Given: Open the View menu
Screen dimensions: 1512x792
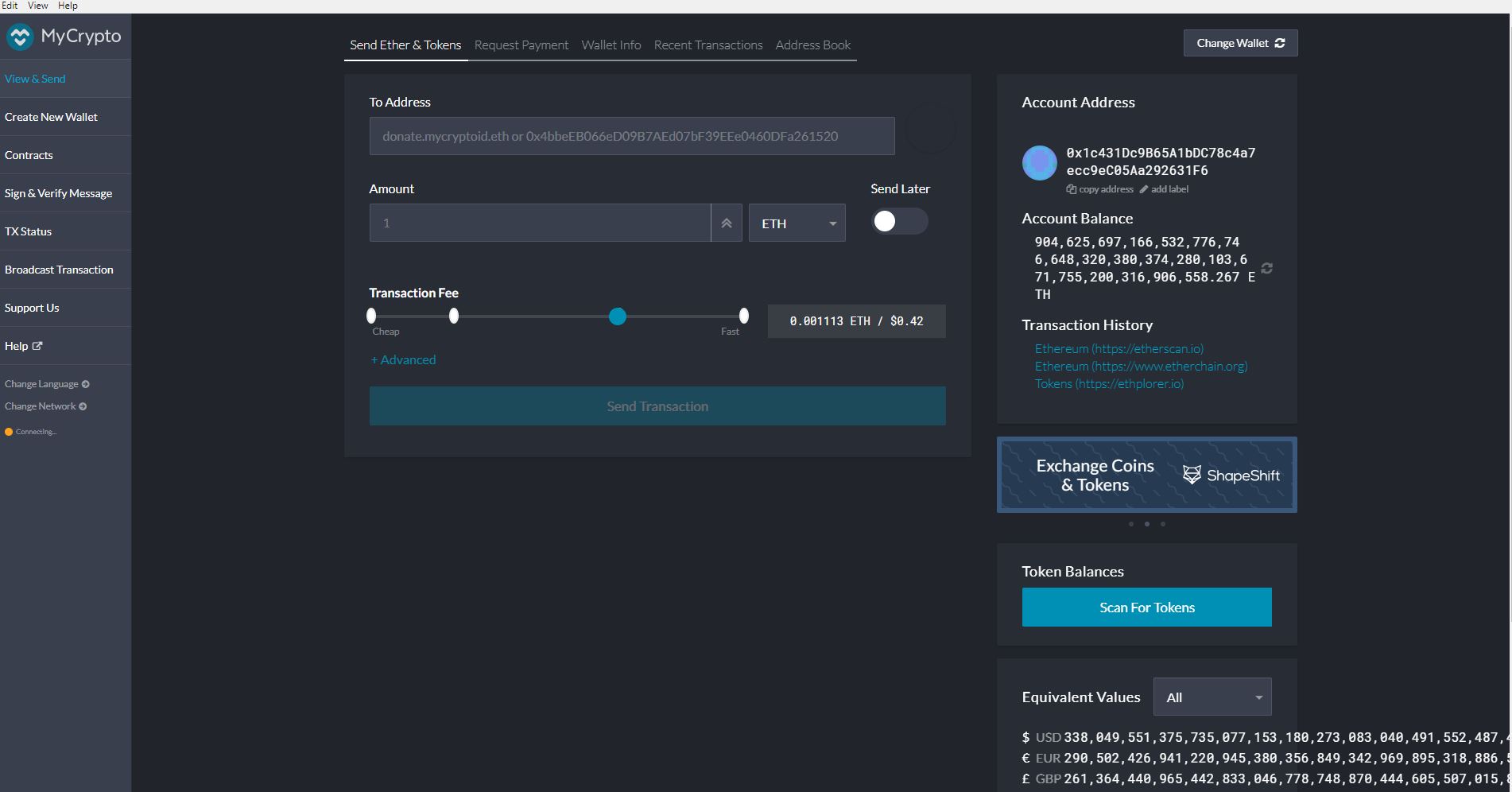Looking at the screenshot, I should pos(38,6).
